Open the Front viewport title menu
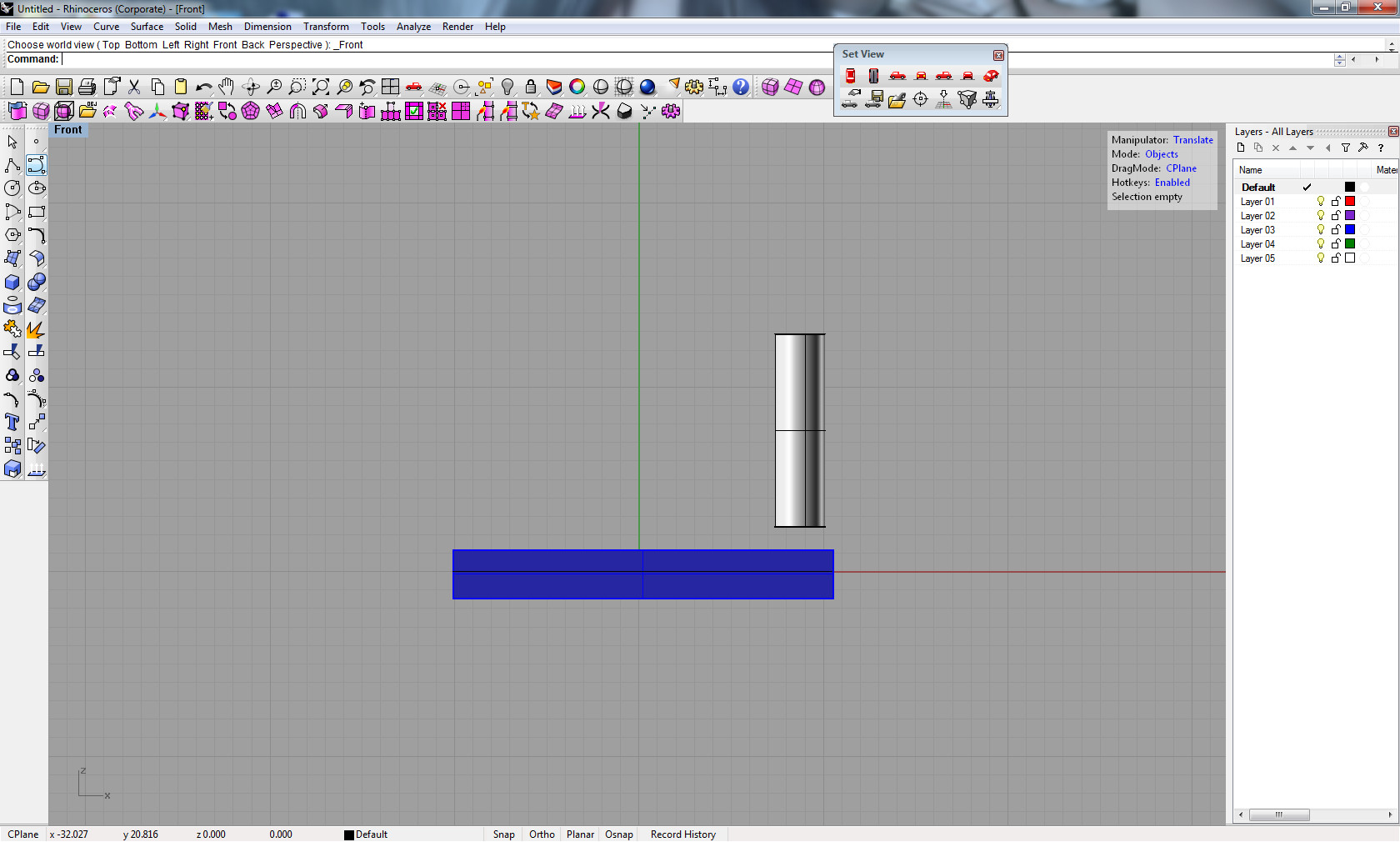Screen dimensions: 1400x842 coord(68,130)
